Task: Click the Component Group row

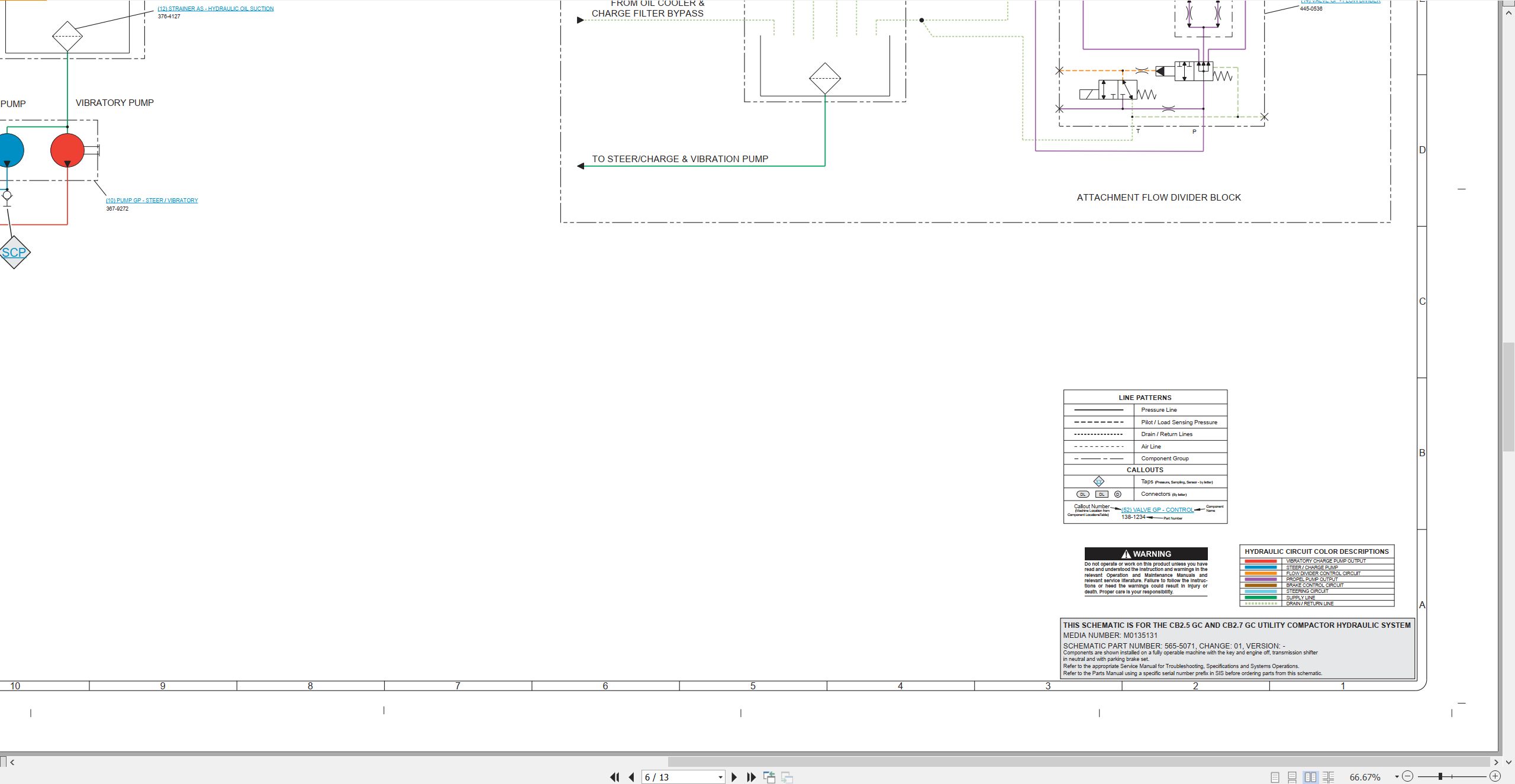Action: click(1145, 459)
